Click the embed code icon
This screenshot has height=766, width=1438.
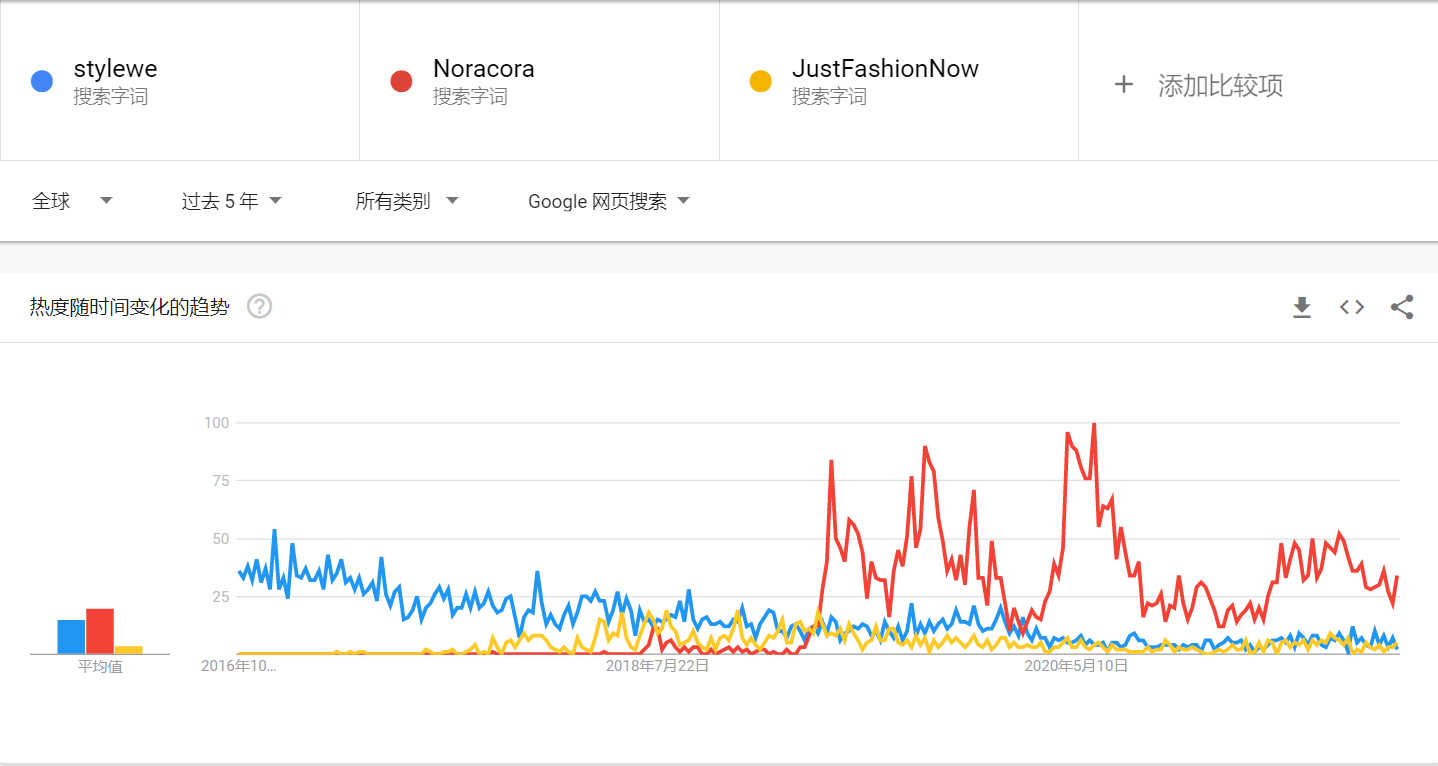click(x=1351, y=307)
